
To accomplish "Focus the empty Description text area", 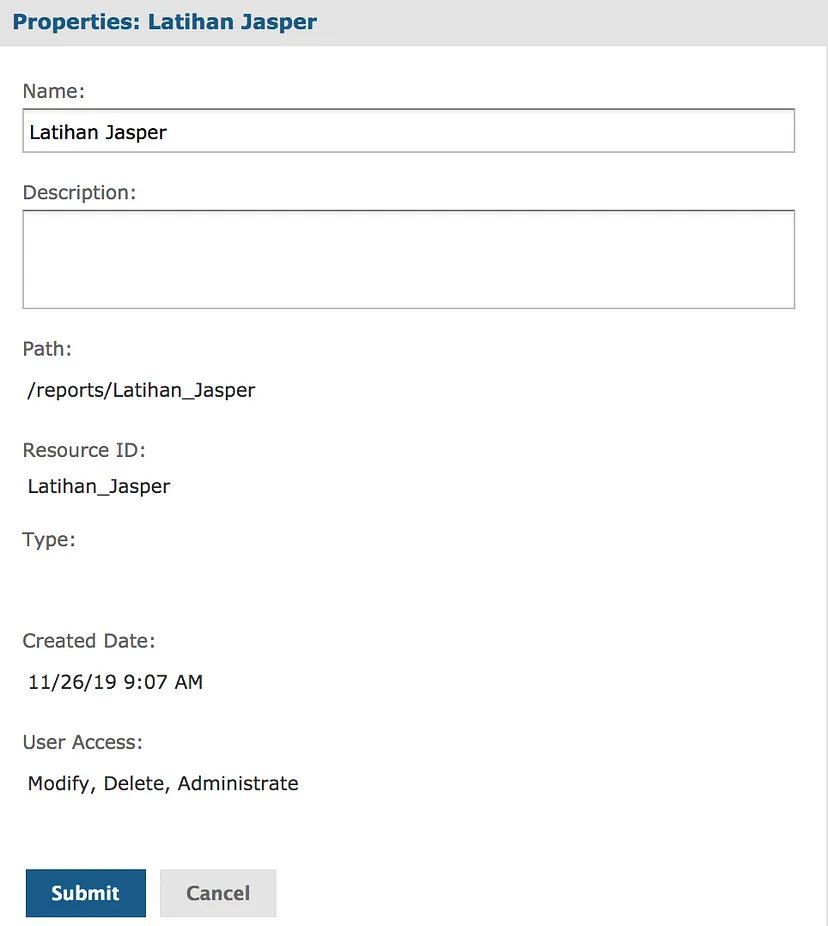I will pos(409,259).
